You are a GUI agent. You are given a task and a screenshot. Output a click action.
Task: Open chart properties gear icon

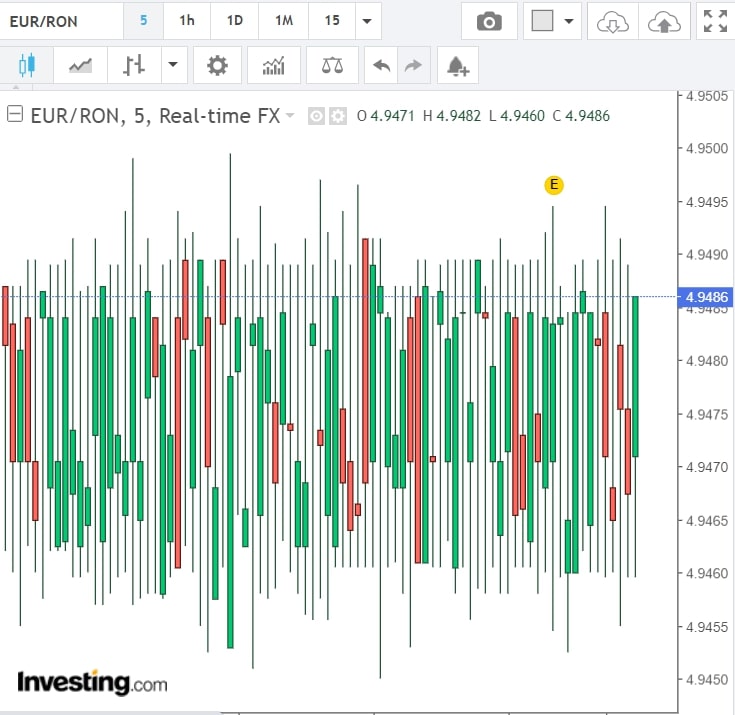[217, 66]
